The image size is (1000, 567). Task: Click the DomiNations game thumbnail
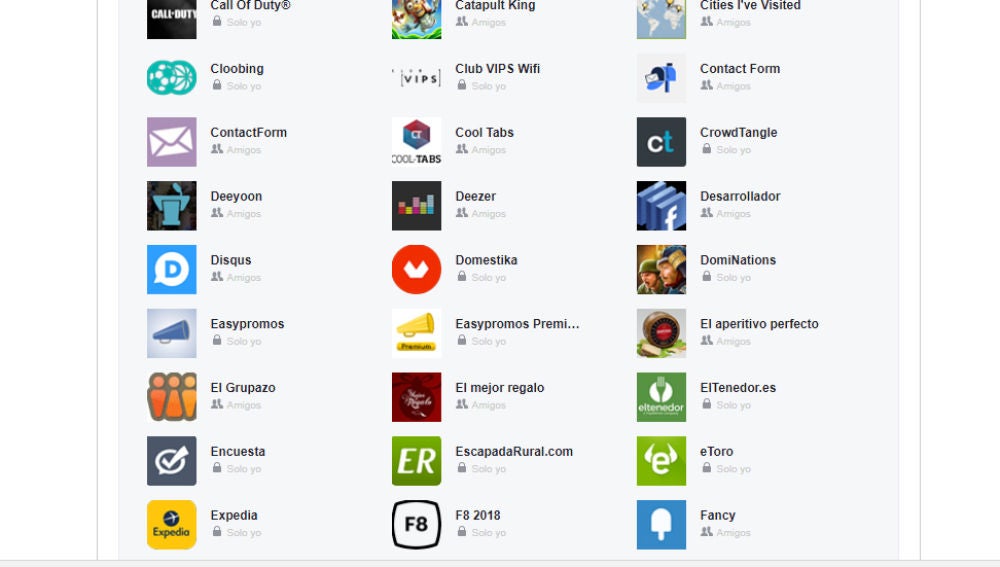pos(661,270)
